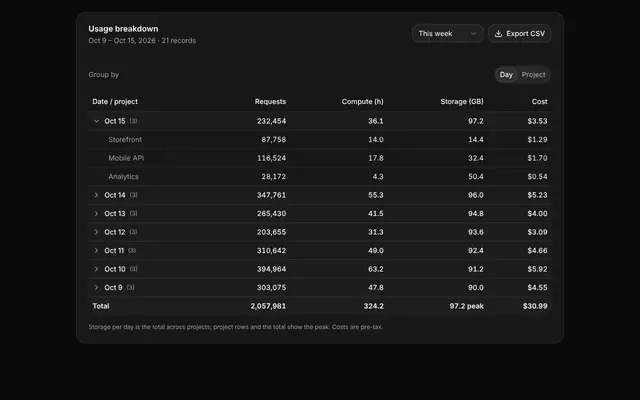Click the Compute (h) column header
Viewport: 640px width, 400px height.
362,102
